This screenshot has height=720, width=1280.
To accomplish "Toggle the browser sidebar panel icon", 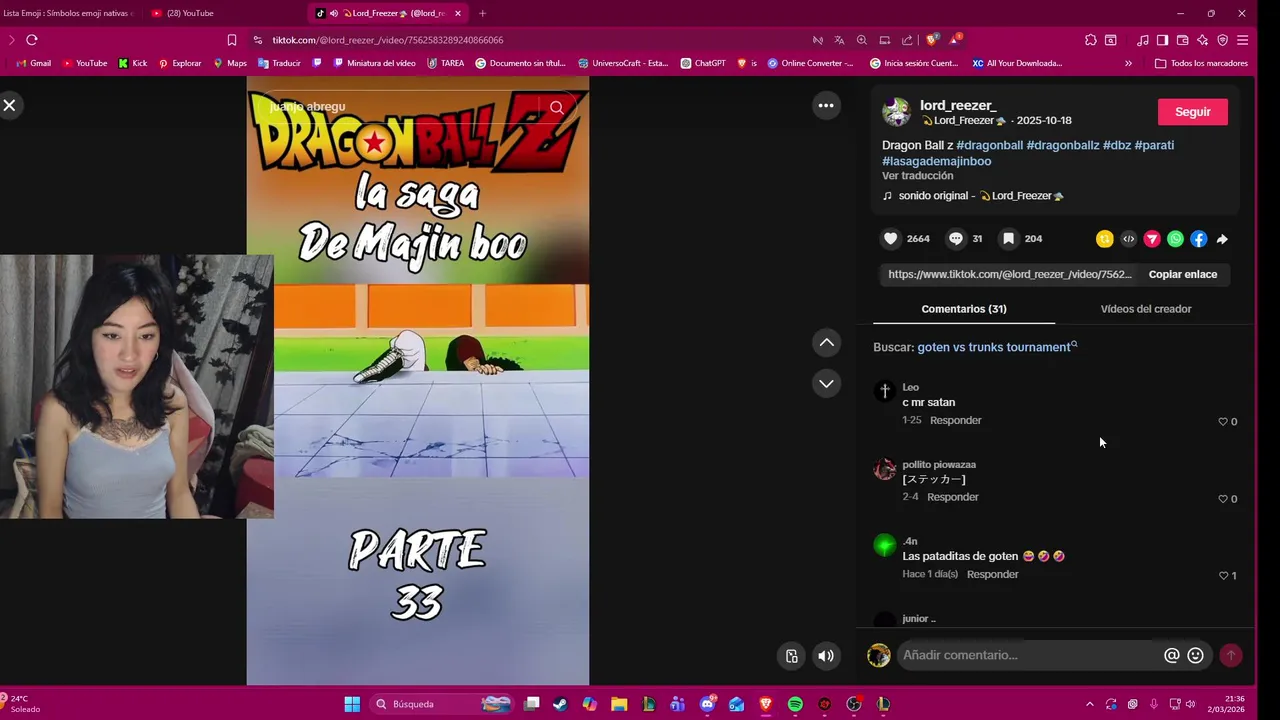I will coord(1162,40).
